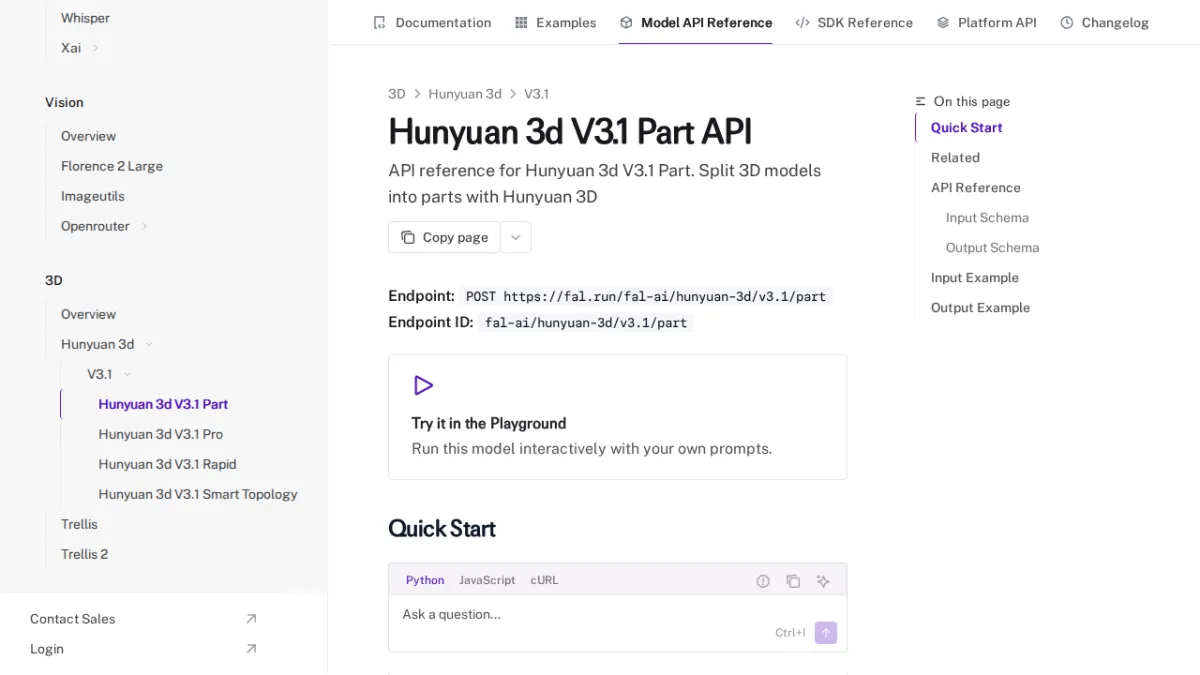This screenshot has width=1200, height=675.
Task: Click the Documentation book icon
Action: click(379, 22)
